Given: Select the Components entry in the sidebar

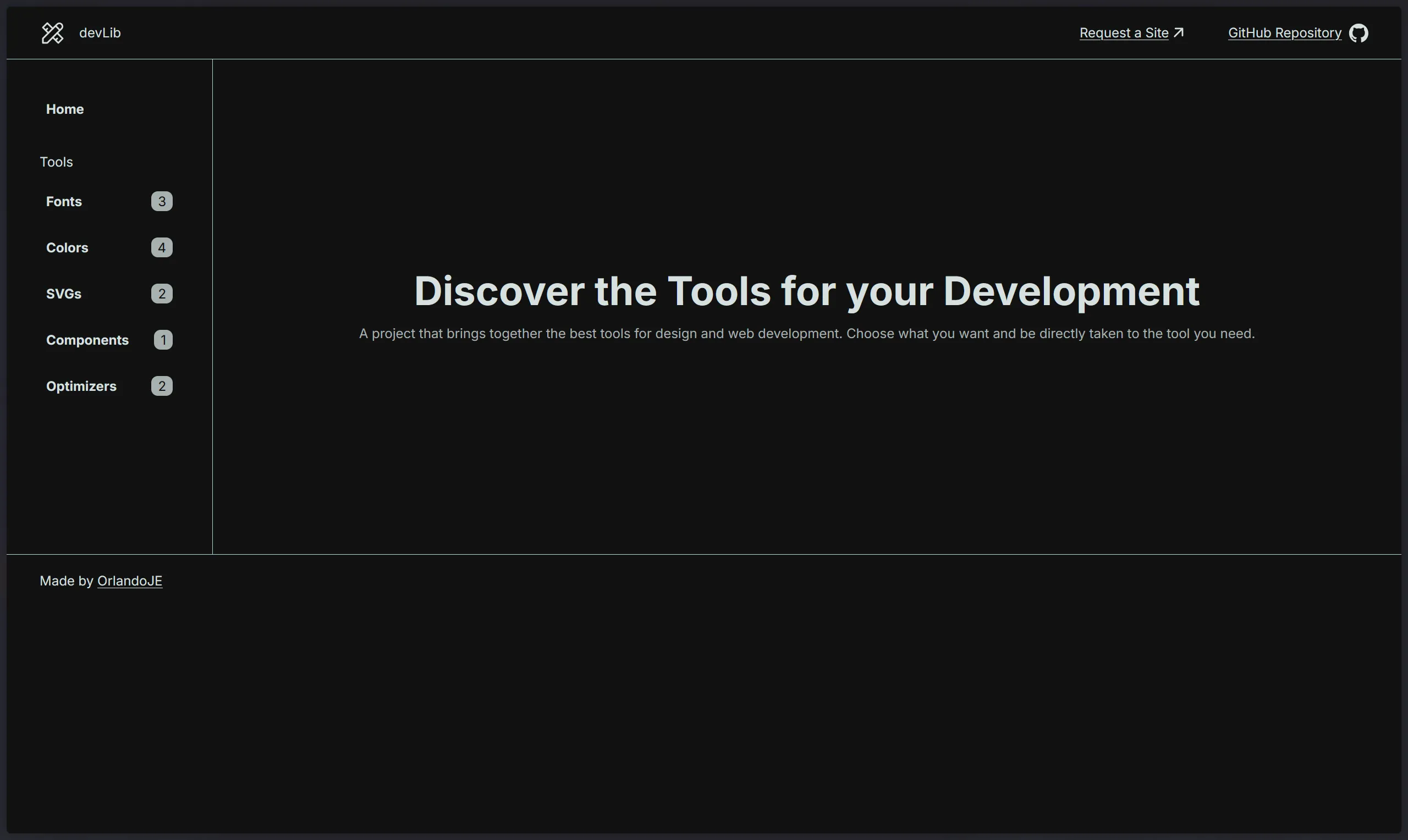Looking at the screenshot, I should click(88, 340).
